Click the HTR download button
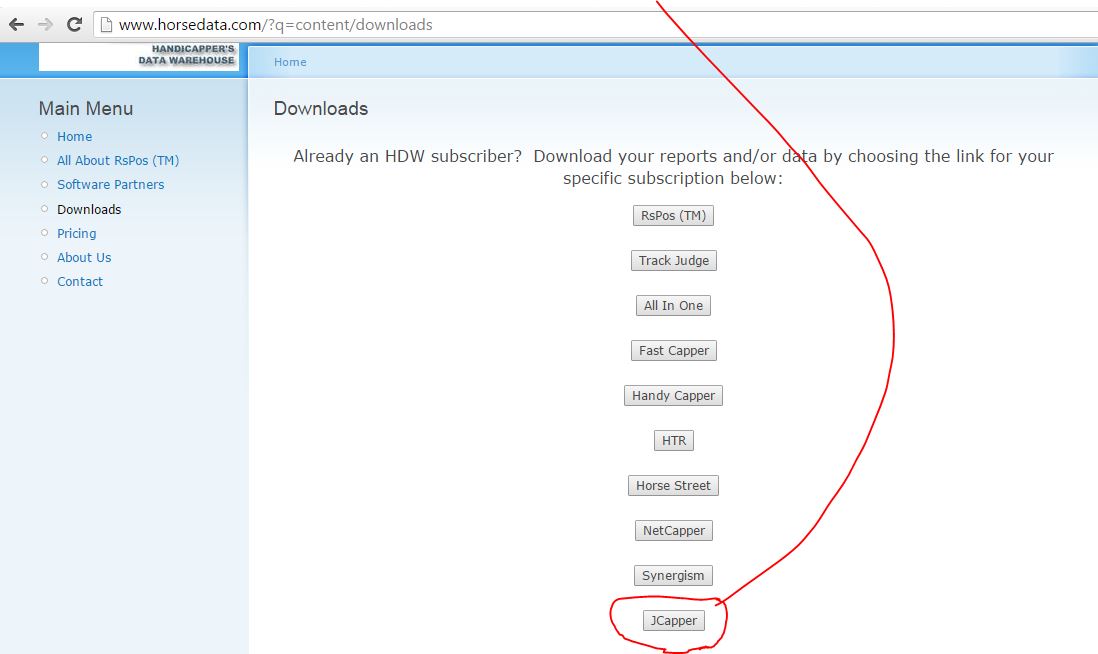 674,440
